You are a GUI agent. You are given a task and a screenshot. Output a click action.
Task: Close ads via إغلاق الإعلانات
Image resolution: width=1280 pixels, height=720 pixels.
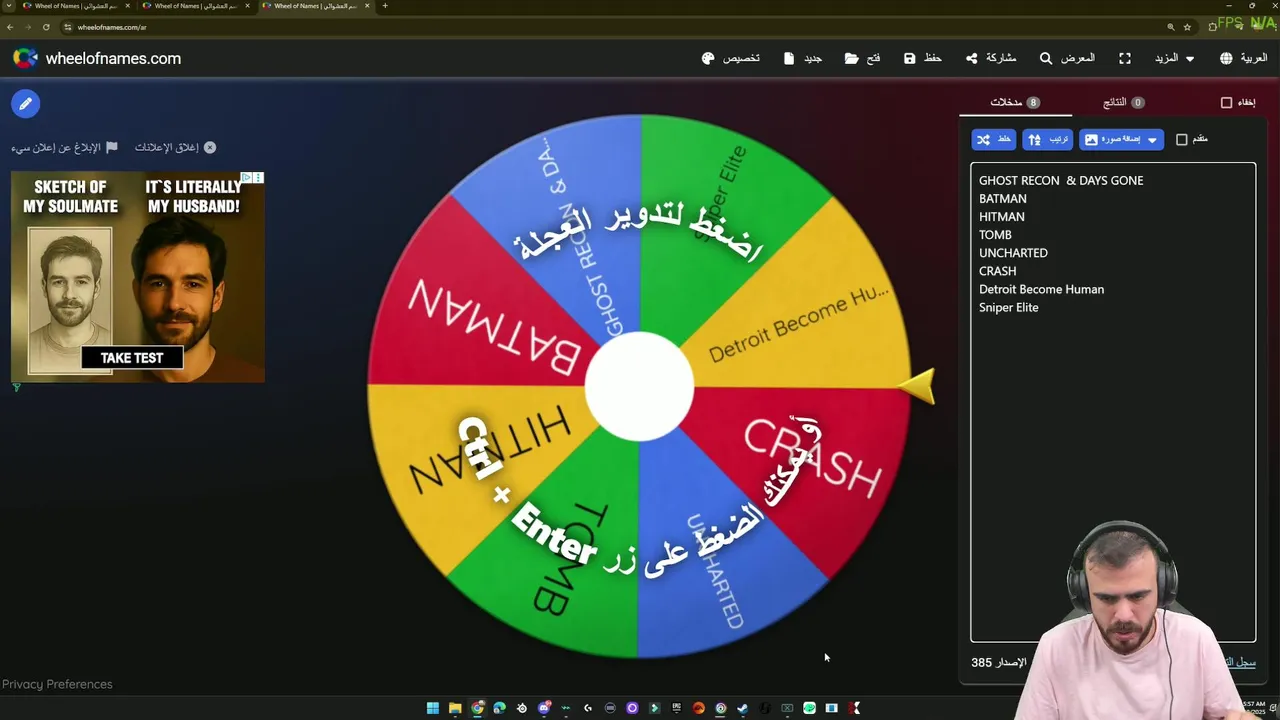(x=175, y=147)
